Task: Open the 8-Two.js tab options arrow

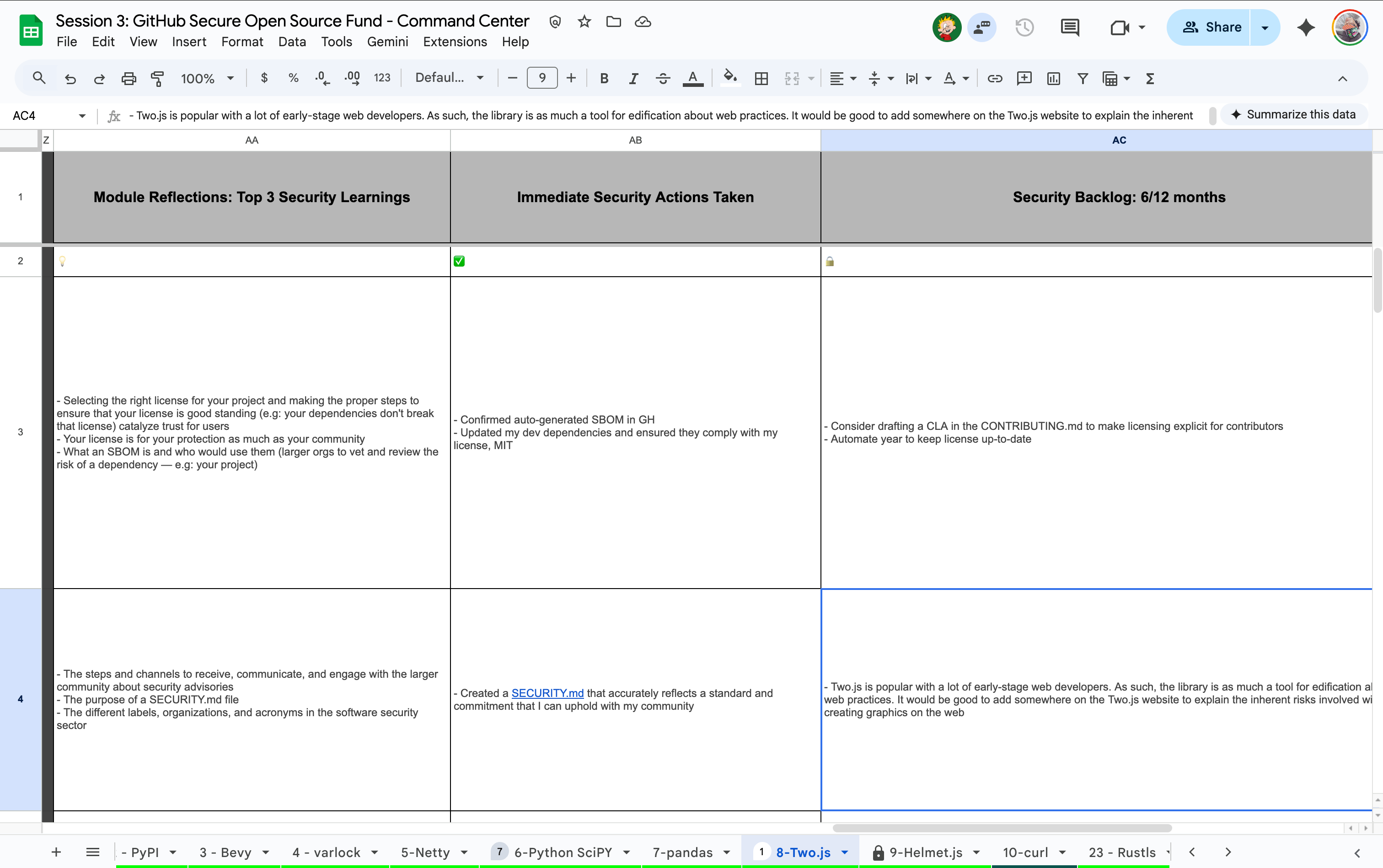Action: (x=845, y=852)
